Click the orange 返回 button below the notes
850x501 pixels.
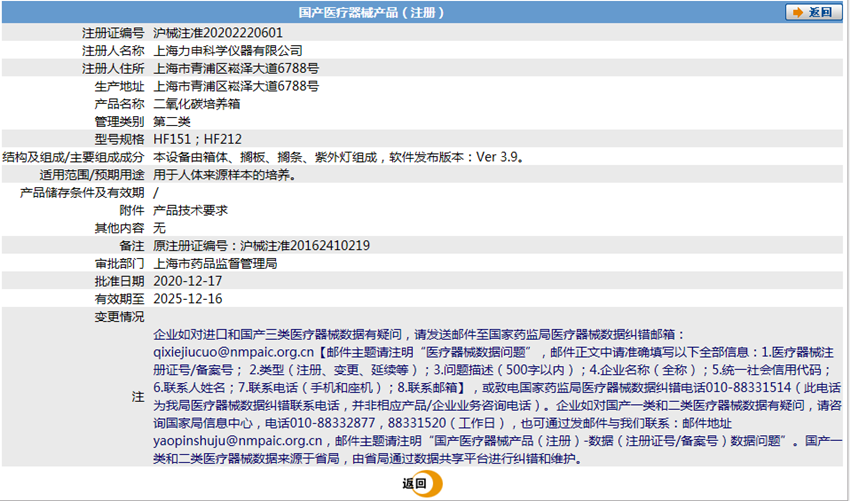(x=422, y=484)
